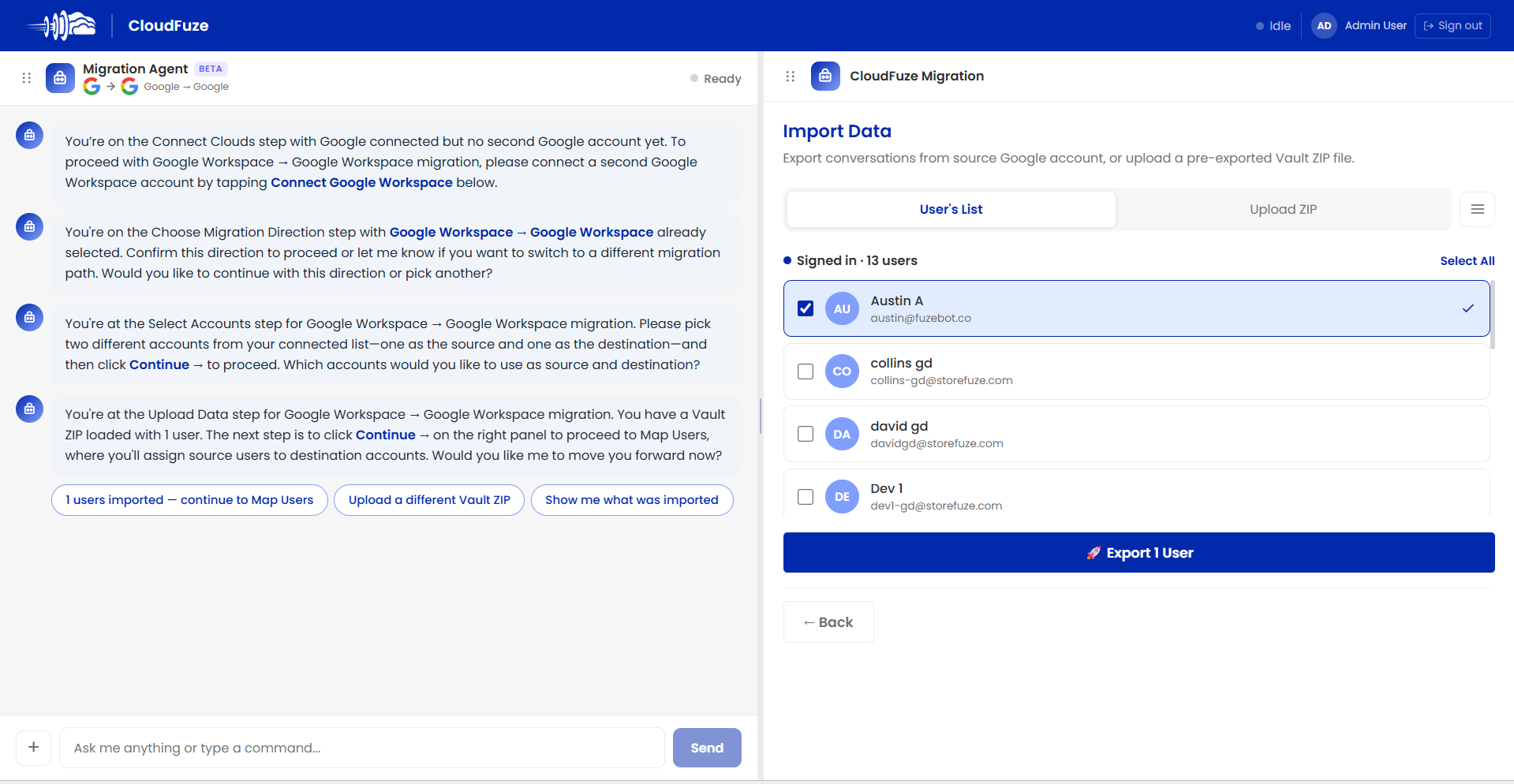Click the checkmark icon on Austin A row
The image size is (1514, 784).
[x=1467, y=308]
